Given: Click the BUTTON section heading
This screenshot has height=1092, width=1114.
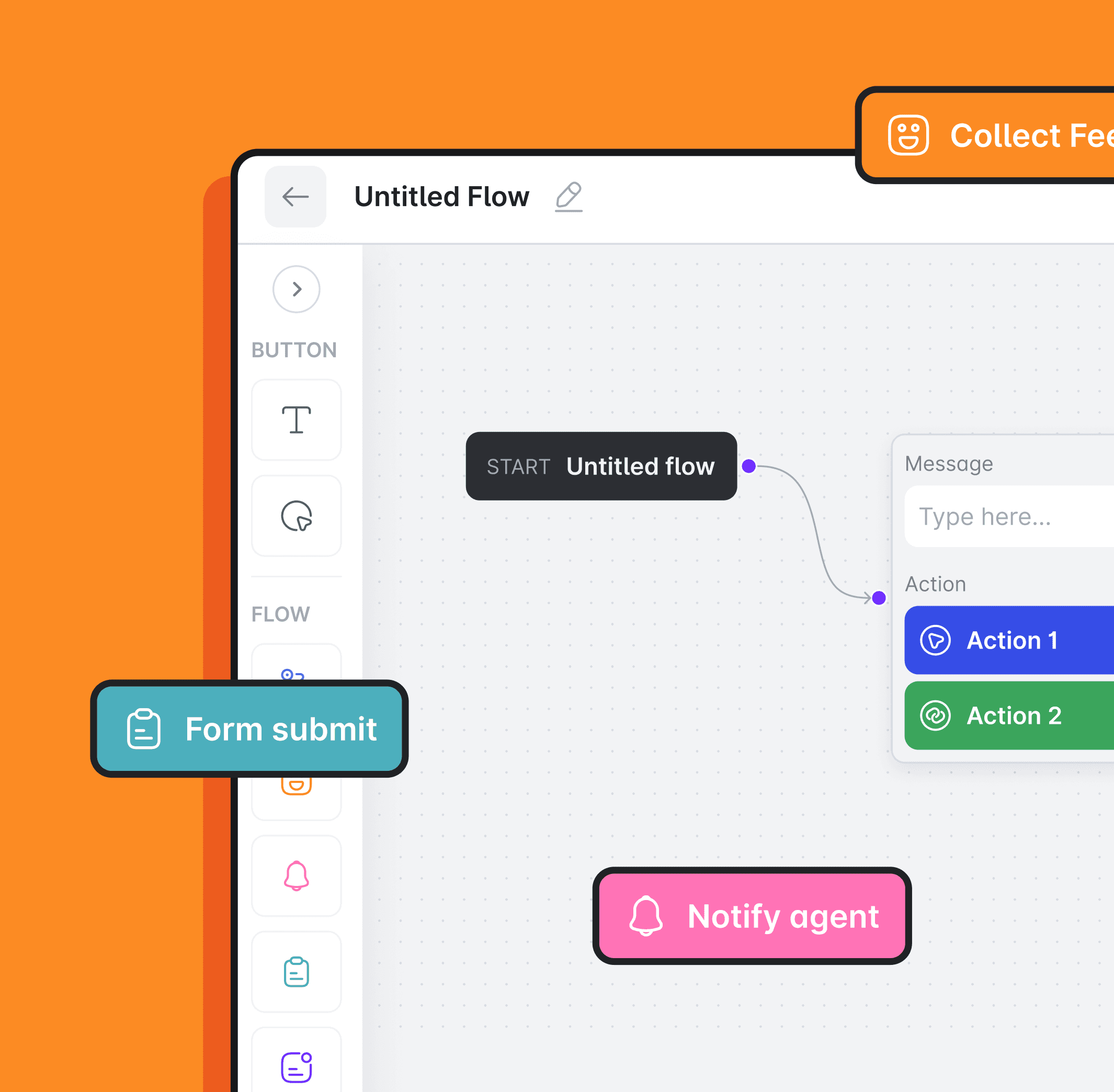Looking at the screenshot, I should (294, 350).
